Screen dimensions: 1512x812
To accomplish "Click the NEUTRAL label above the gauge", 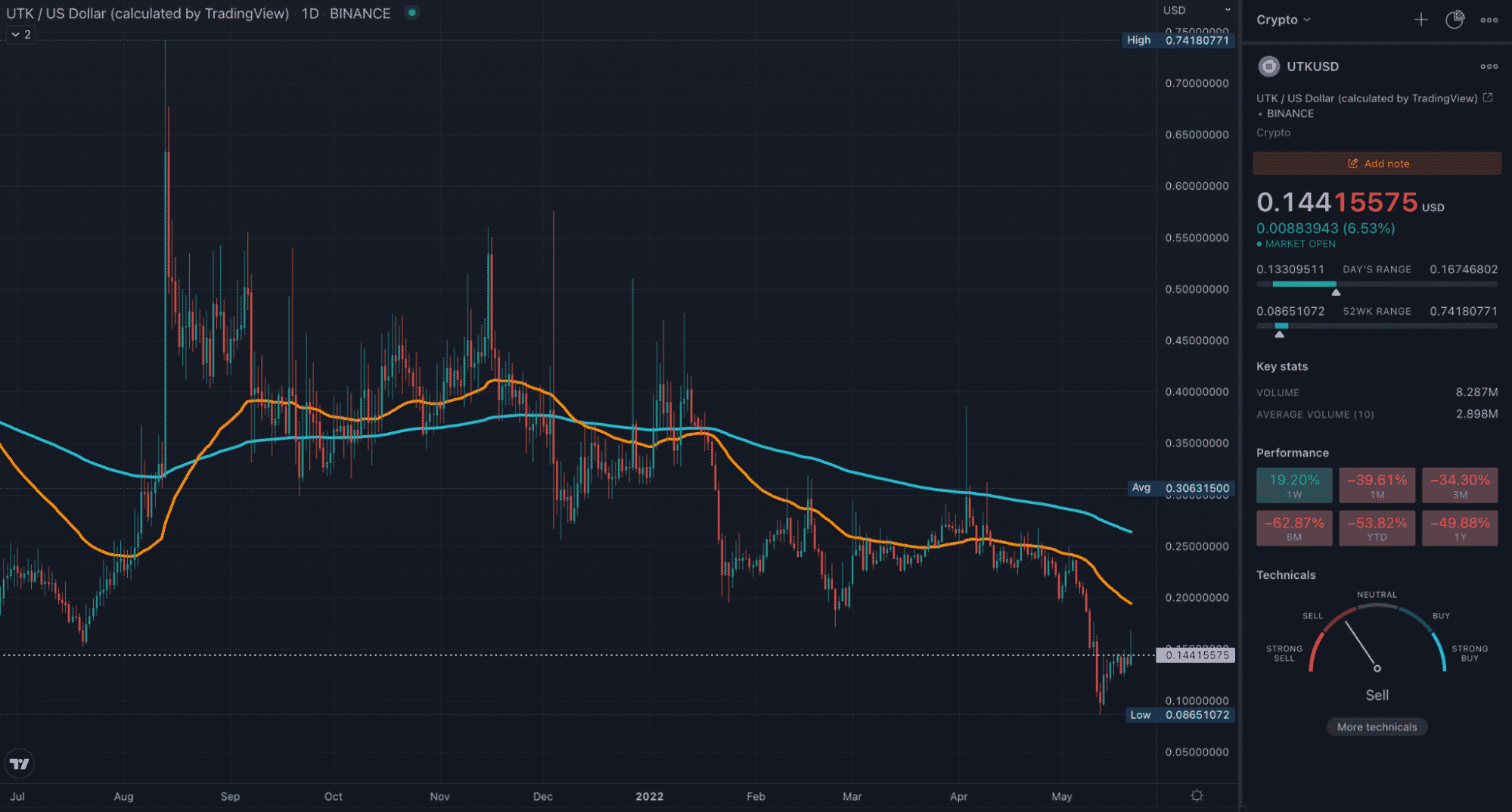I will pos(1377,595).
